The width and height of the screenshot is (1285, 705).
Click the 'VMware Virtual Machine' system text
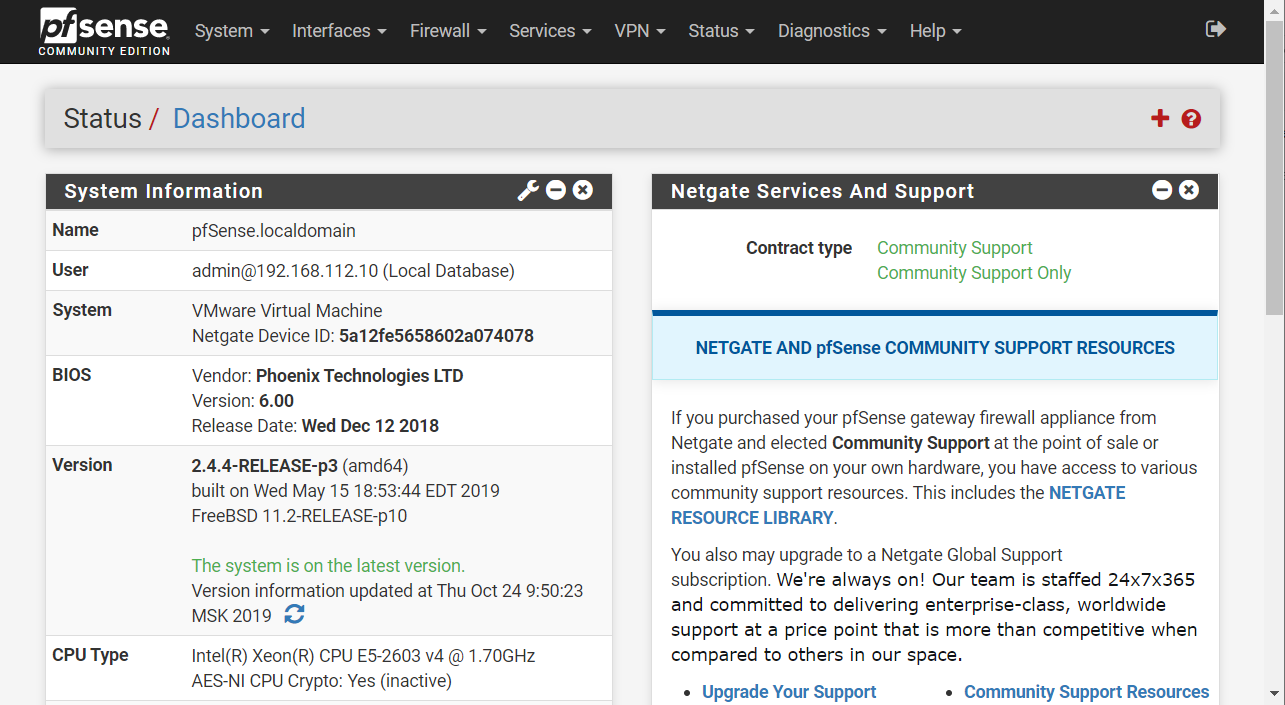coord(287,311)
